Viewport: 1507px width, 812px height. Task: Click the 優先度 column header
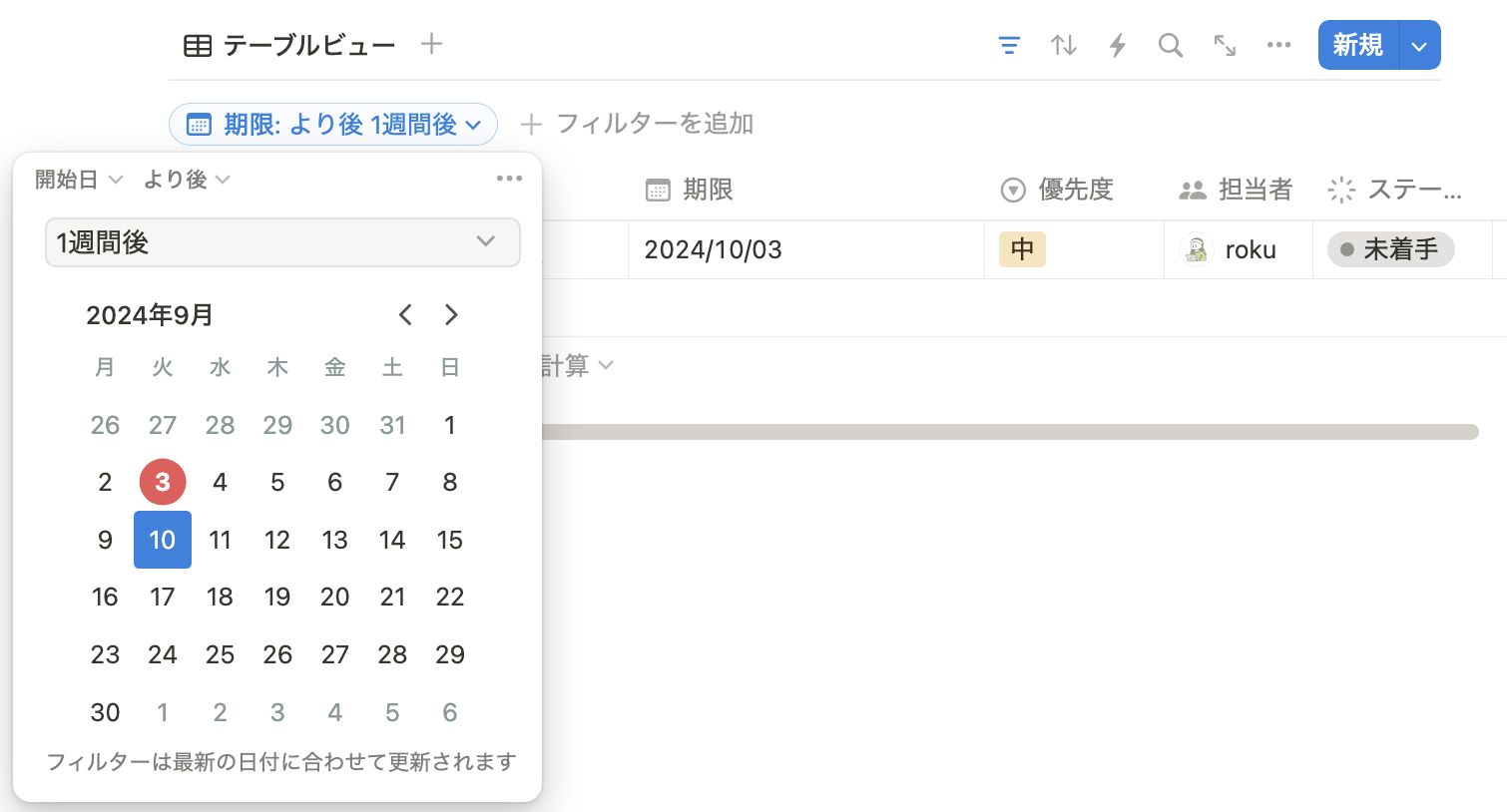click(1057, 190)
